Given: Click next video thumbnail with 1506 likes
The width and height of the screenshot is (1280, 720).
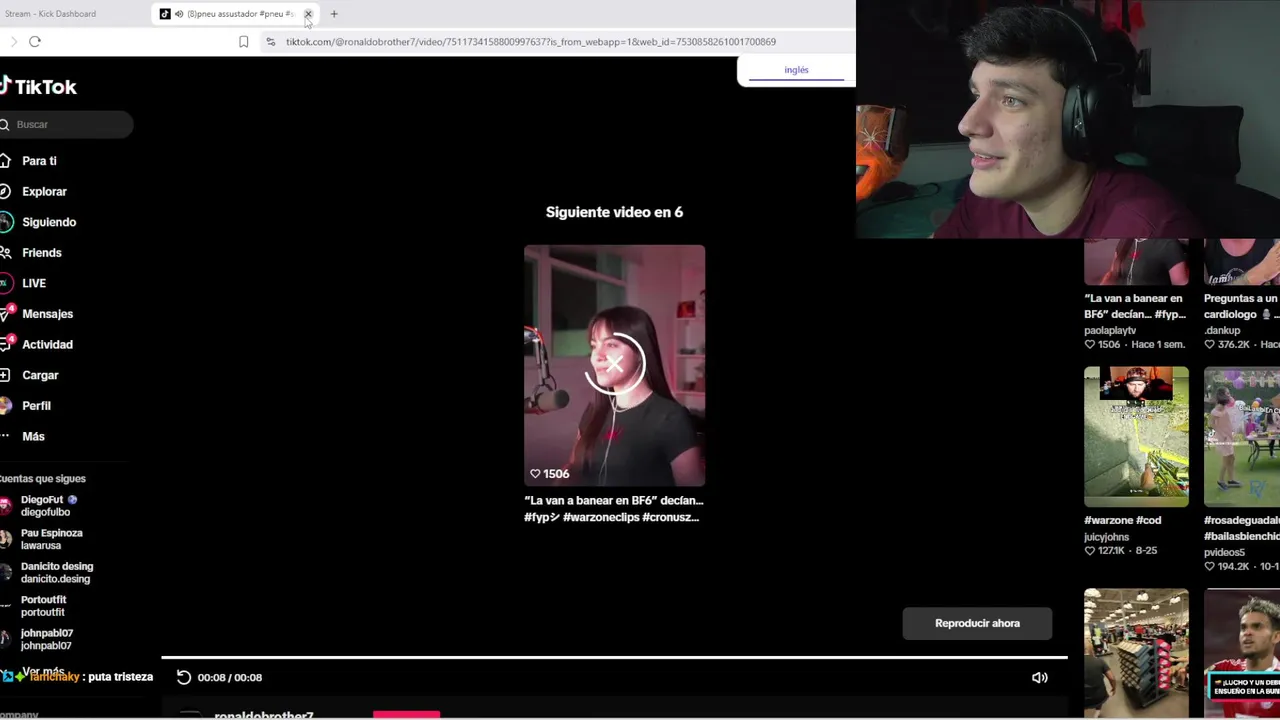Looking at the screenshot, I should (x=614, y=366).
